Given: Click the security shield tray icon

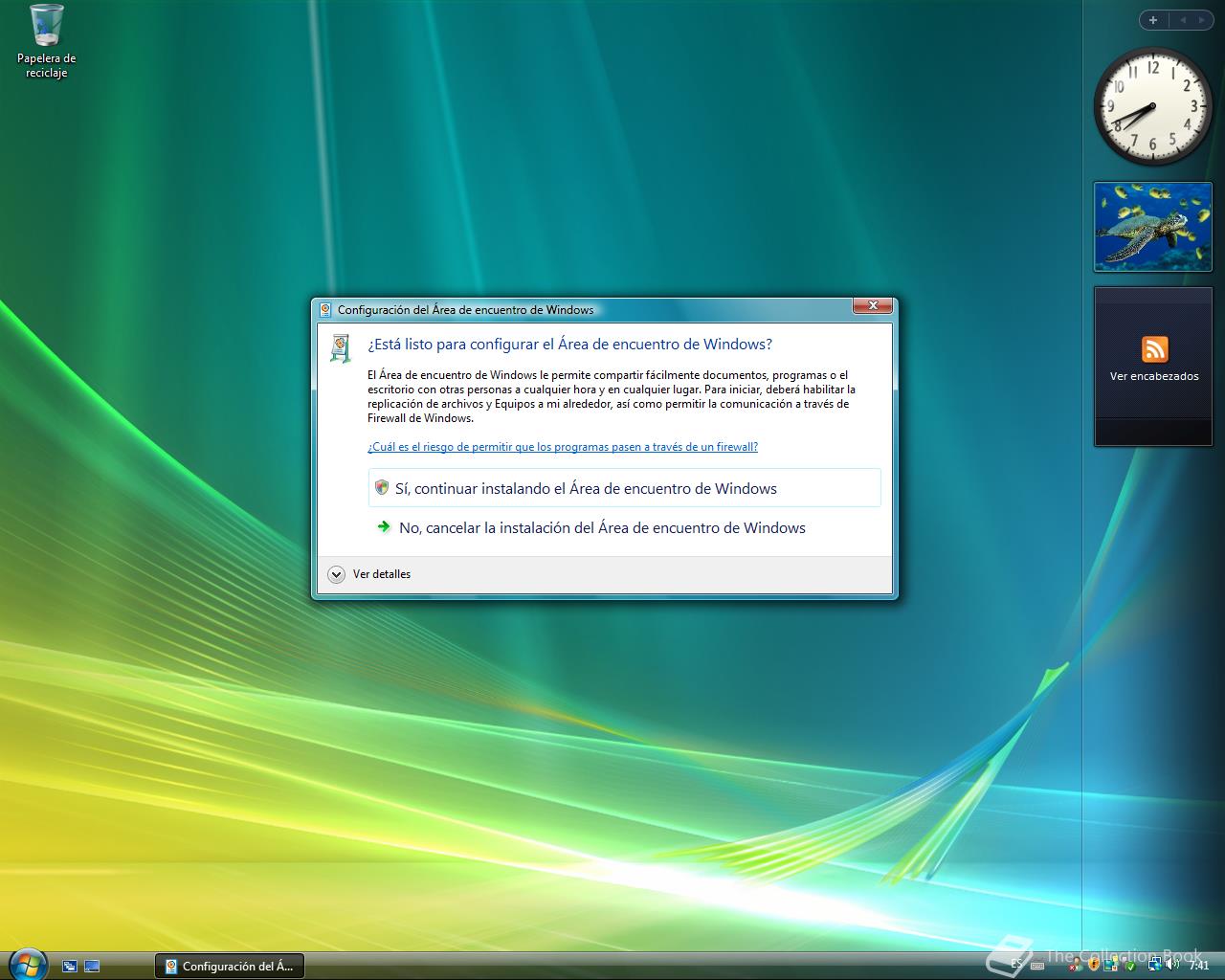Looking at the screenshot, I should pyautogui.click(x=1094, y=965).
